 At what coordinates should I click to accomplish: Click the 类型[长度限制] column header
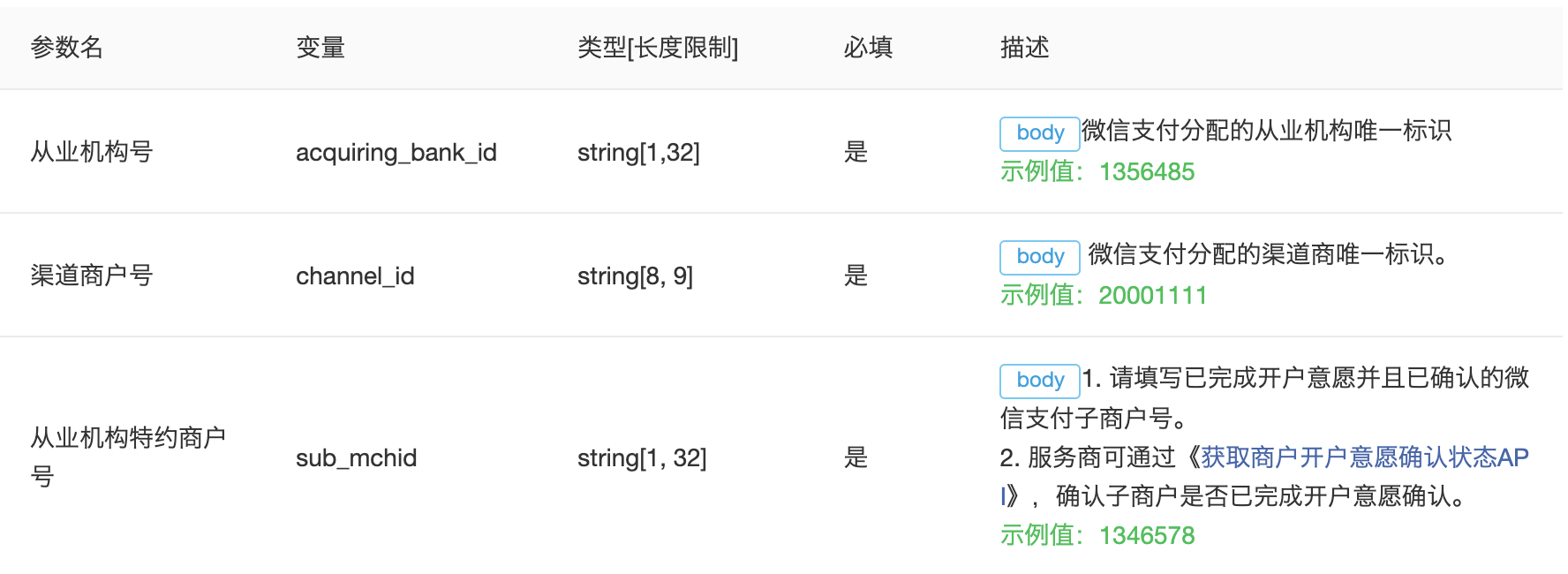[658, 47]
